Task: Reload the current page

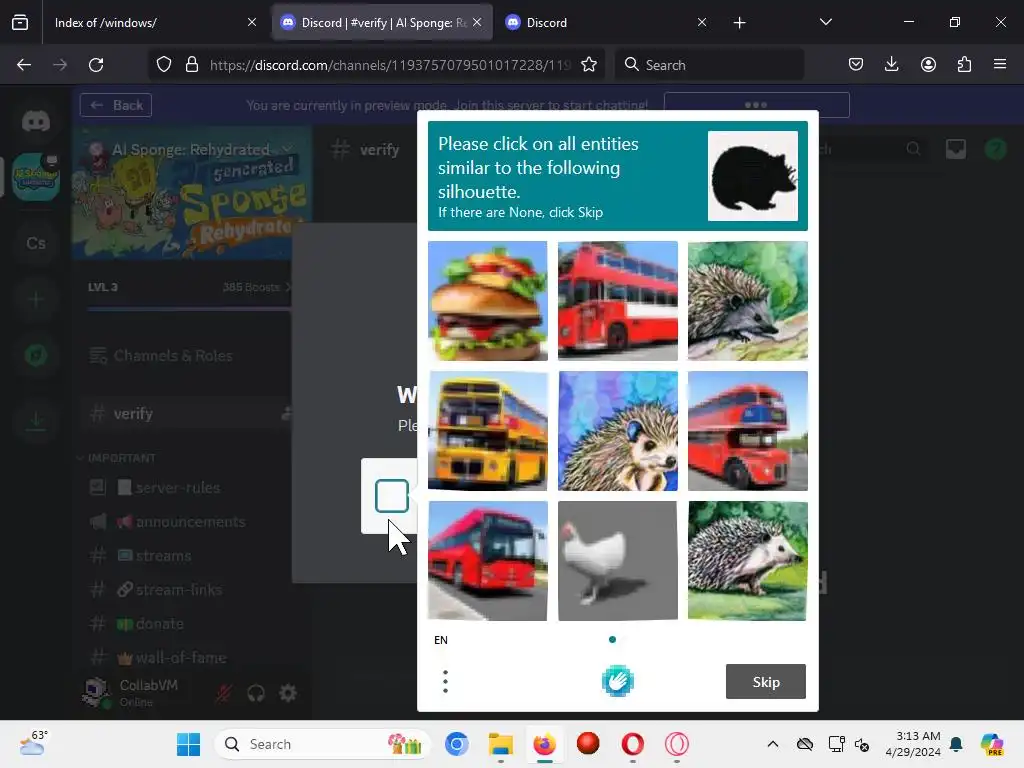Action: 96,65
